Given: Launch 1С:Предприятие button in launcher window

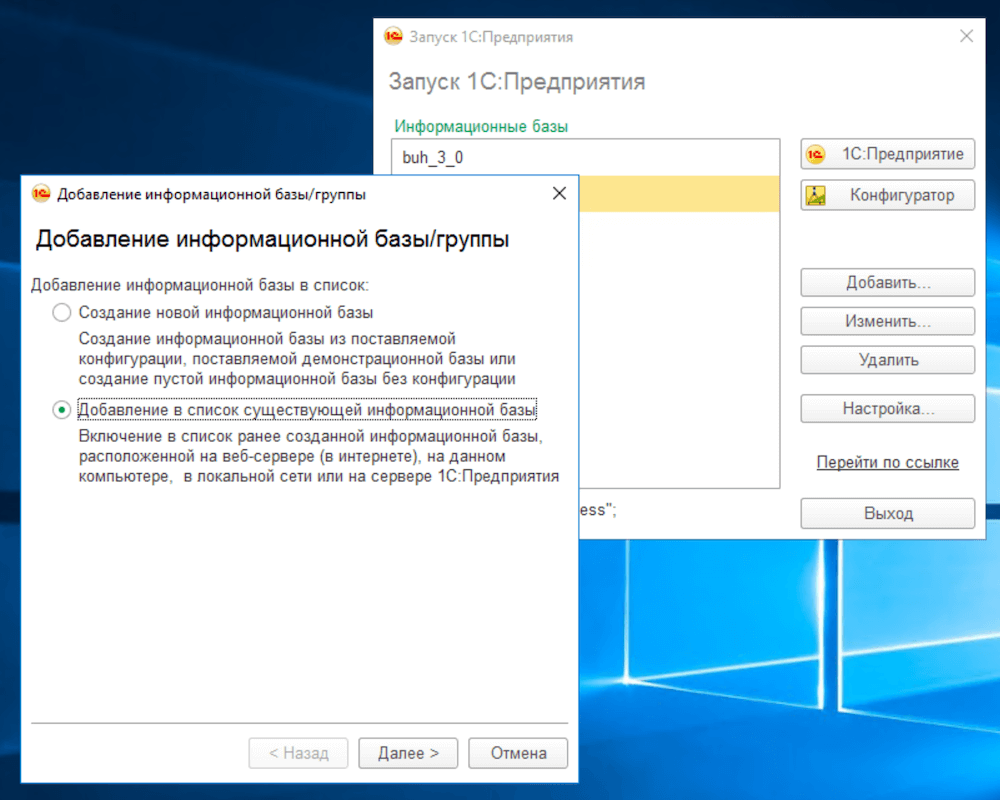Looking at the screenshot, I should click(888, 154).
